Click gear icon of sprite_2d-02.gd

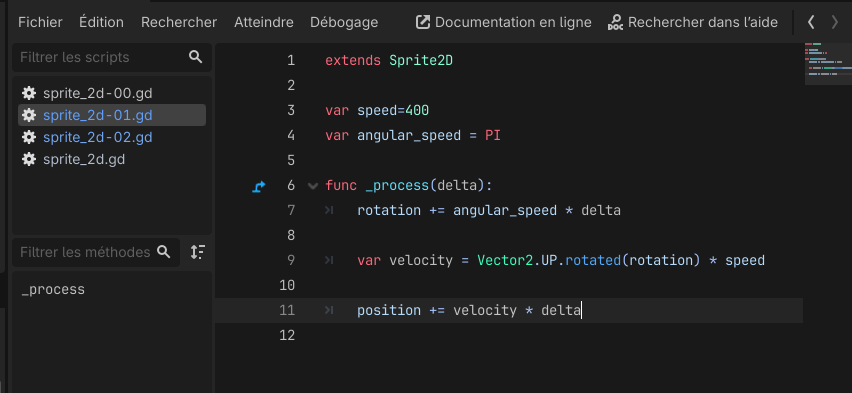click(29, 137)
